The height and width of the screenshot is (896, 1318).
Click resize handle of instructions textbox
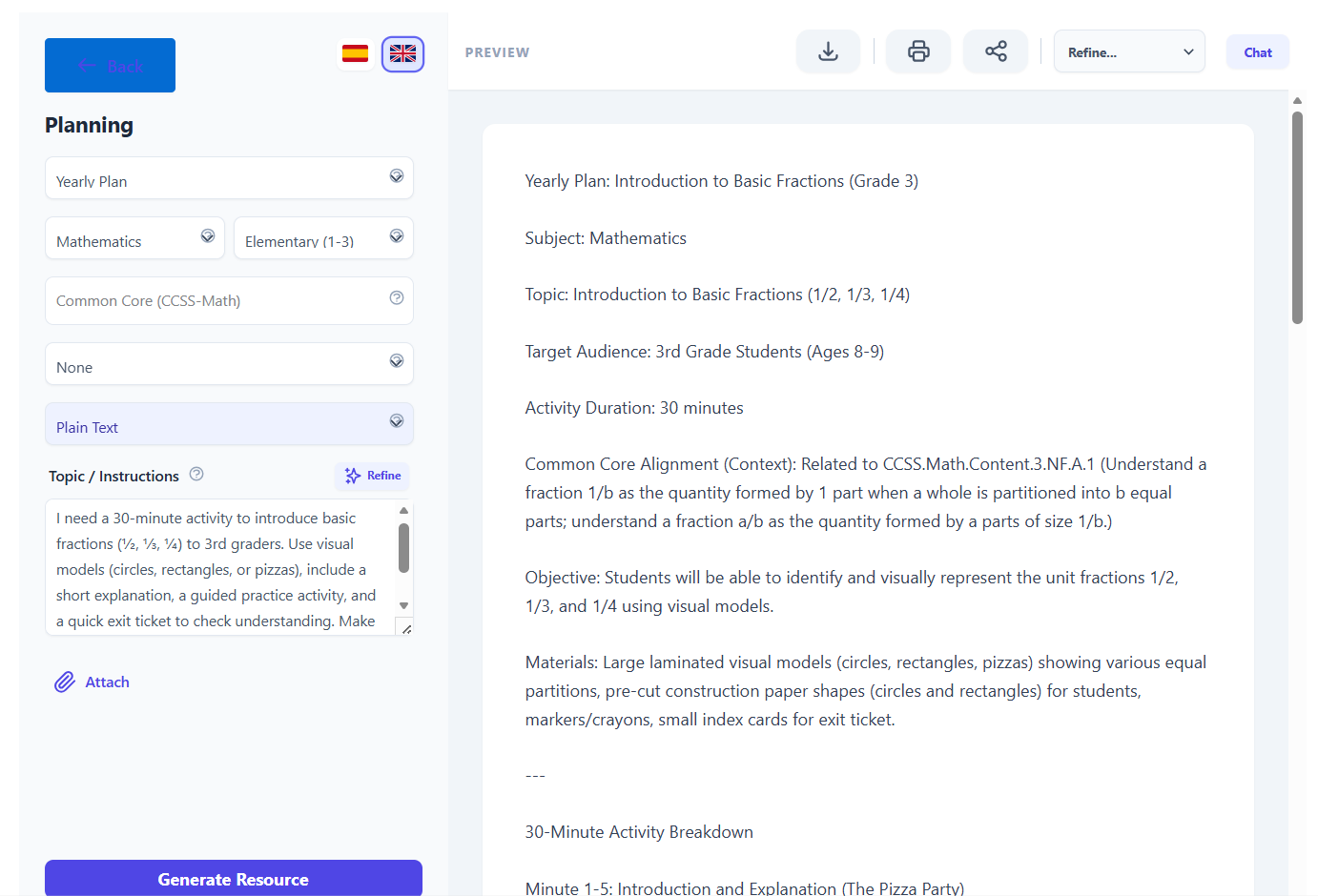[x=406, y=628]
